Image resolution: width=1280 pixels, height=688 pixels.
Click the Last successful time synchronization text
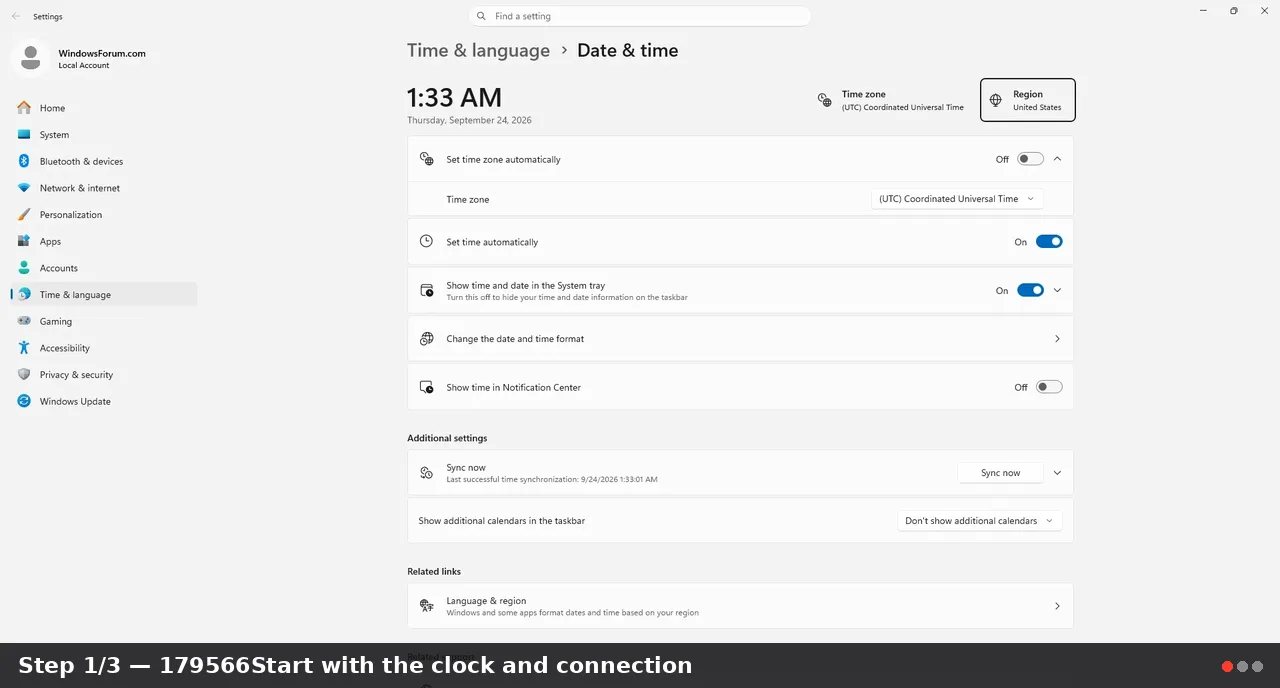[552, 480]
